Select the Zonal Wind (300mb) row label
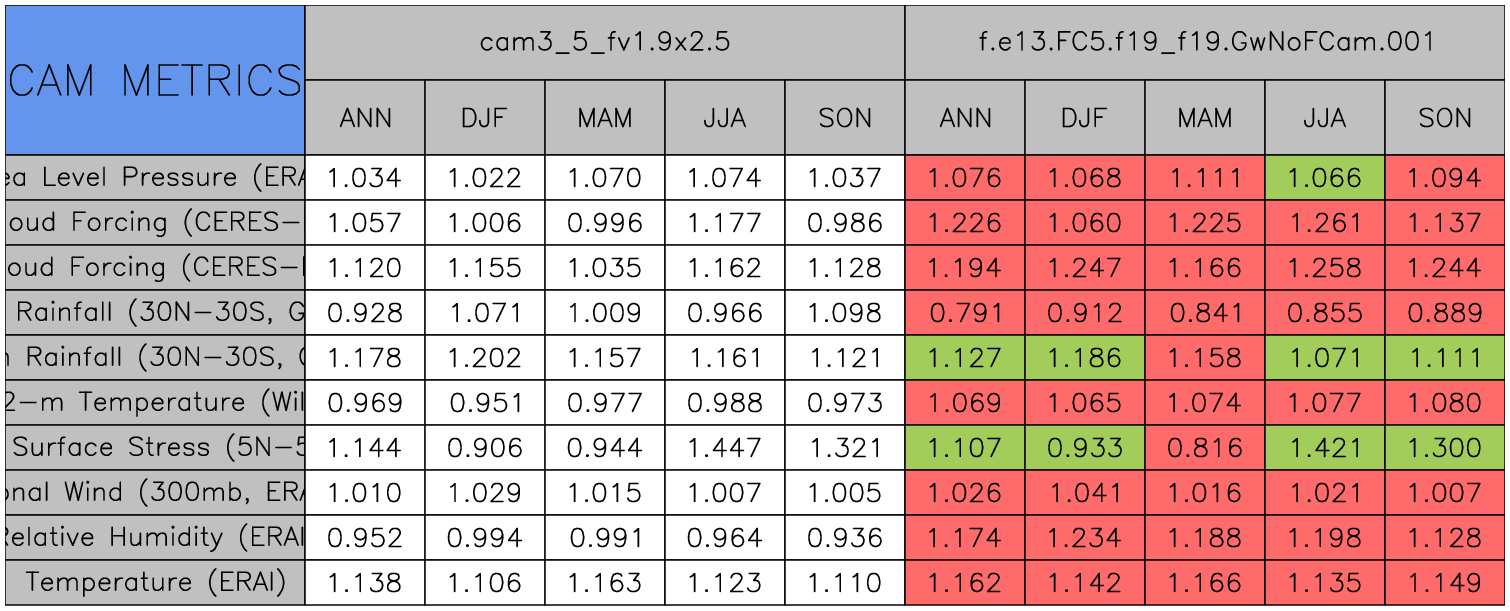The image size is (1510, 611). click(x=154, y=493)
